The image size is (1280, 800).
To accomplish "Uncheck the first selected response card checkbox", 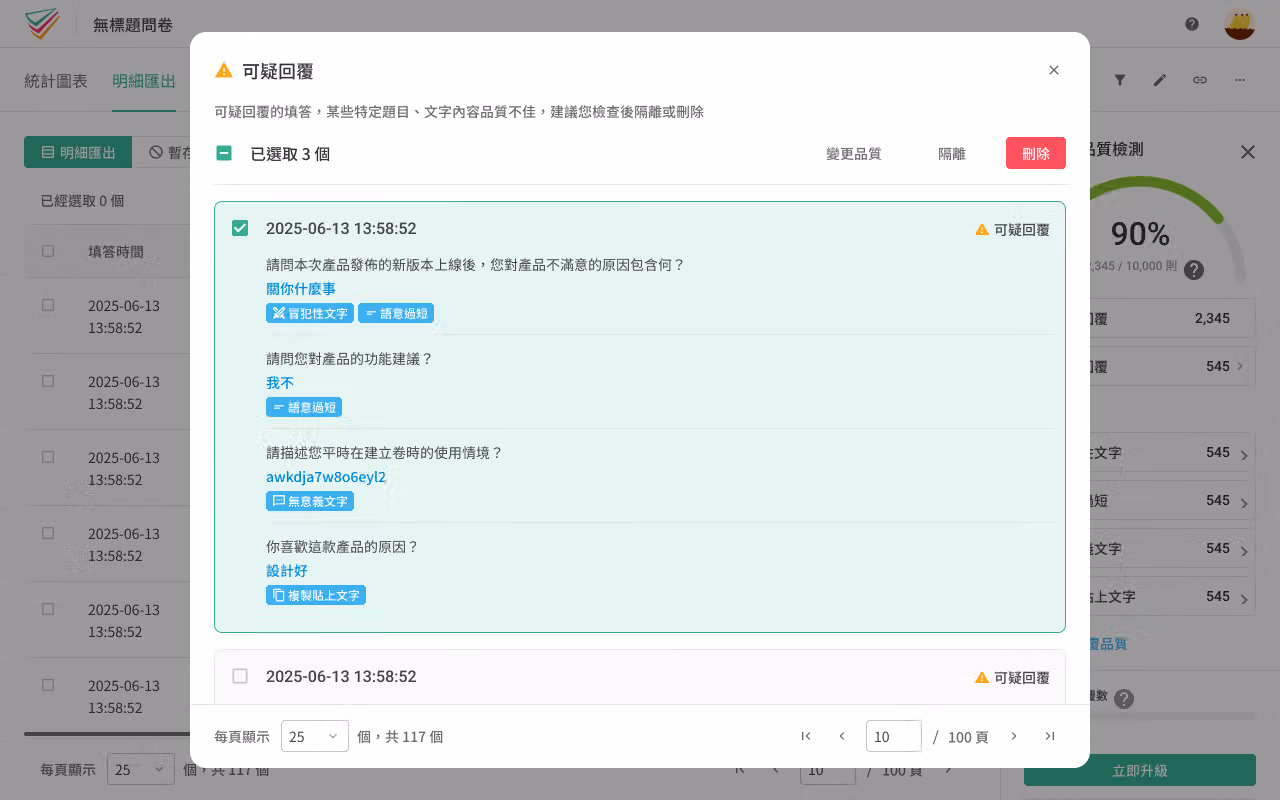I will coord(240,228).
